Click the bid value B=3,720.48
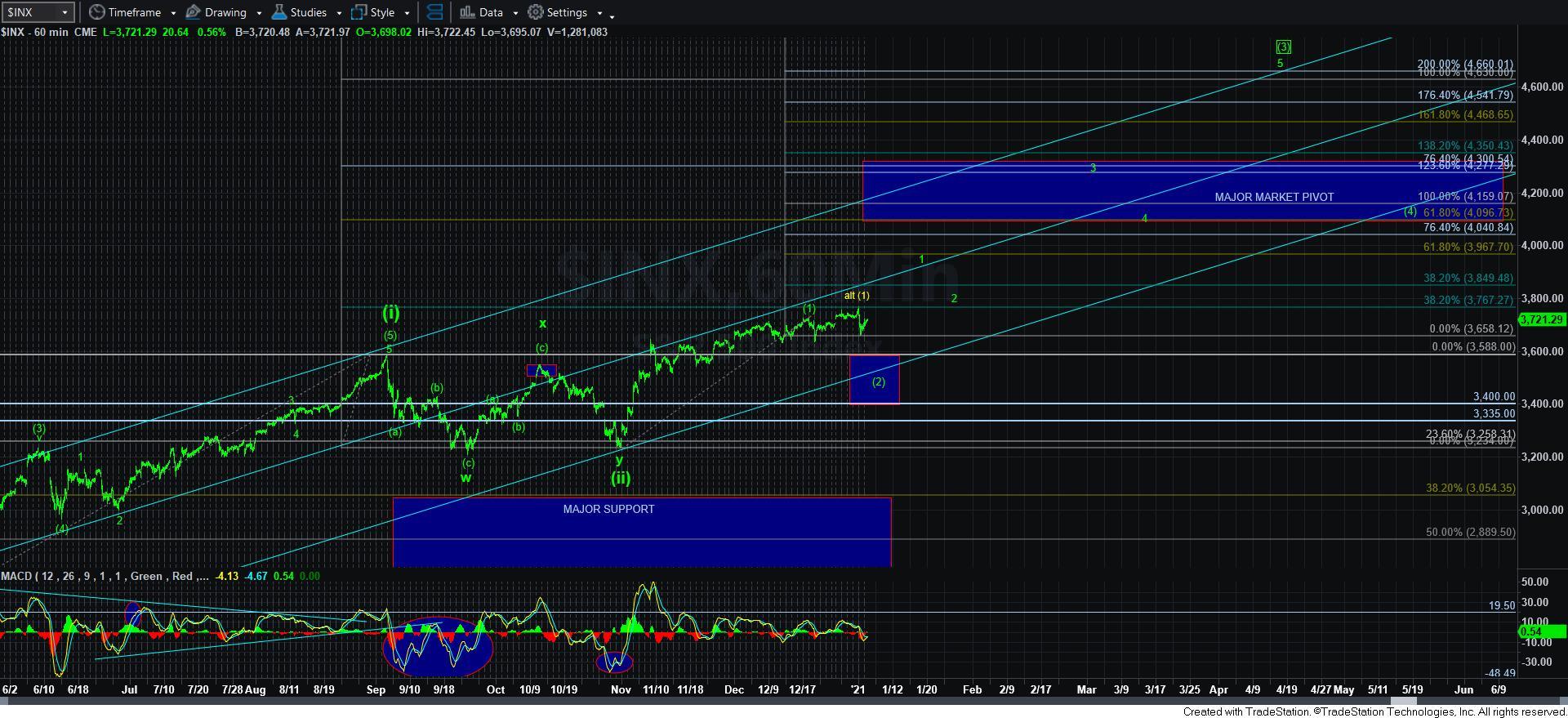 click(x=261, y=32)
